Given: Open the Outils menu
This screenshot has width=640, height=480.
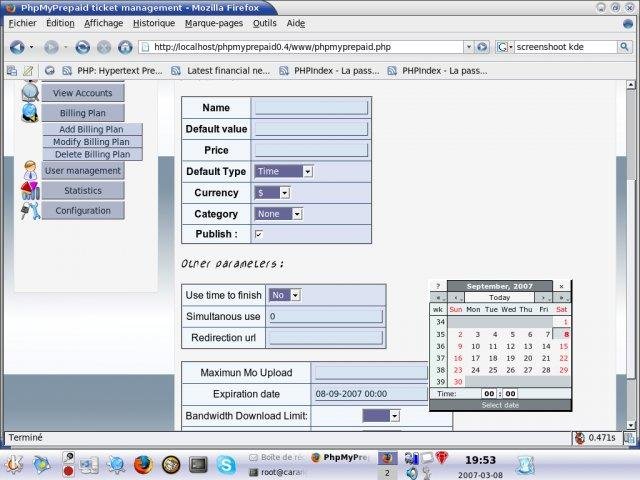Looking at the screenshot, I should click(264, 23).
